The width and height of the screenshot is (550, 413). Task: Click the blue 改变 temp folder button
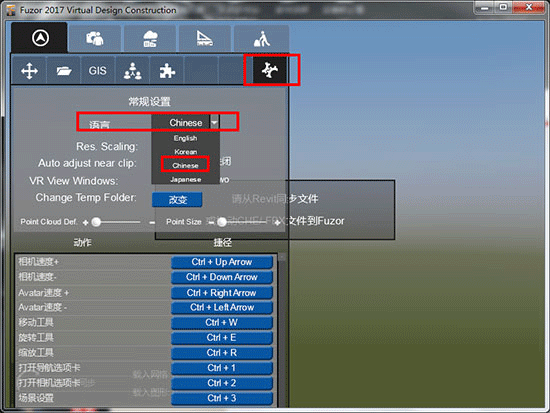[x=177, y=200]
